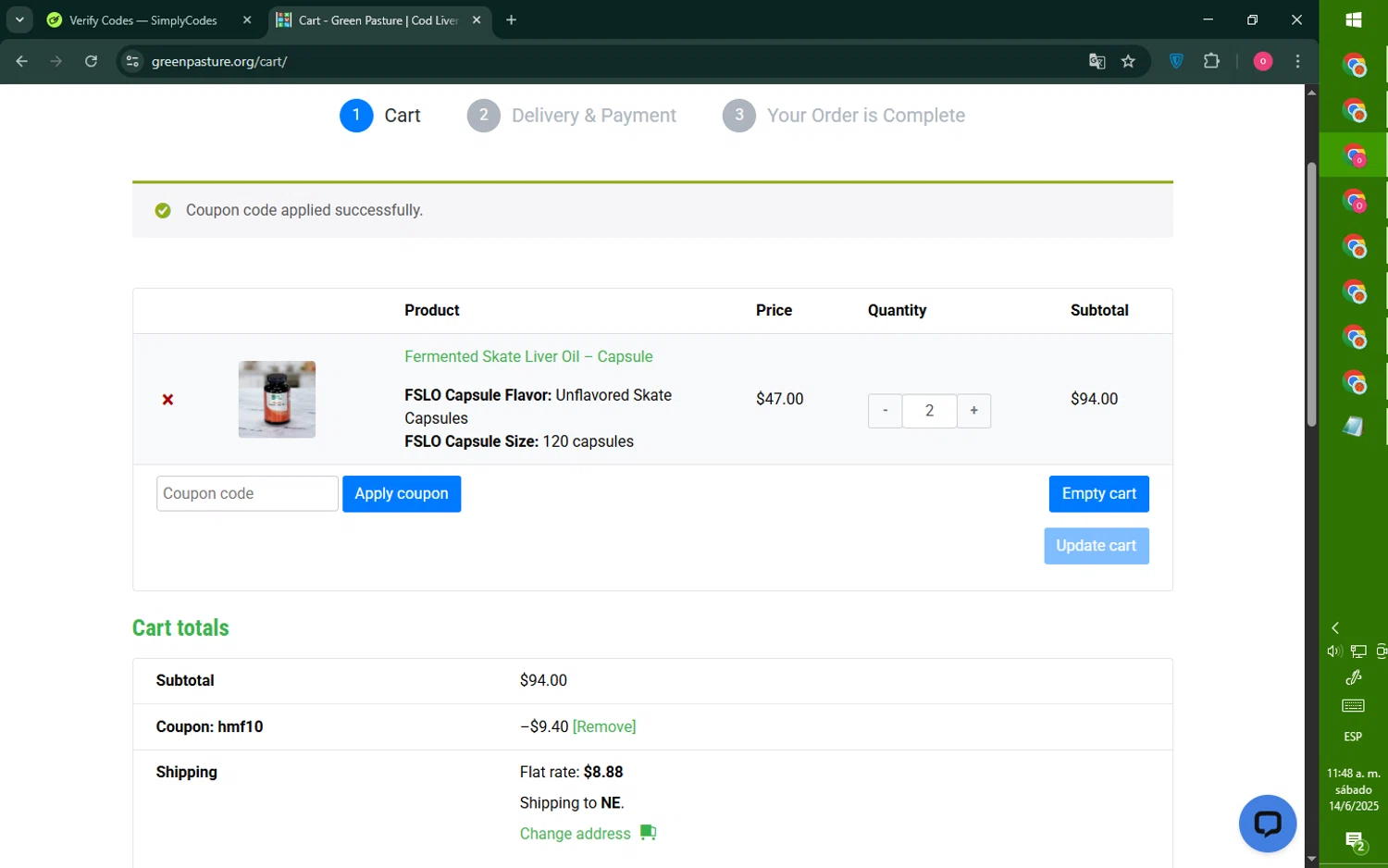Click the Empty cart button
This screenshot has width=1388, height=868.
click(x=1098, y=494)
